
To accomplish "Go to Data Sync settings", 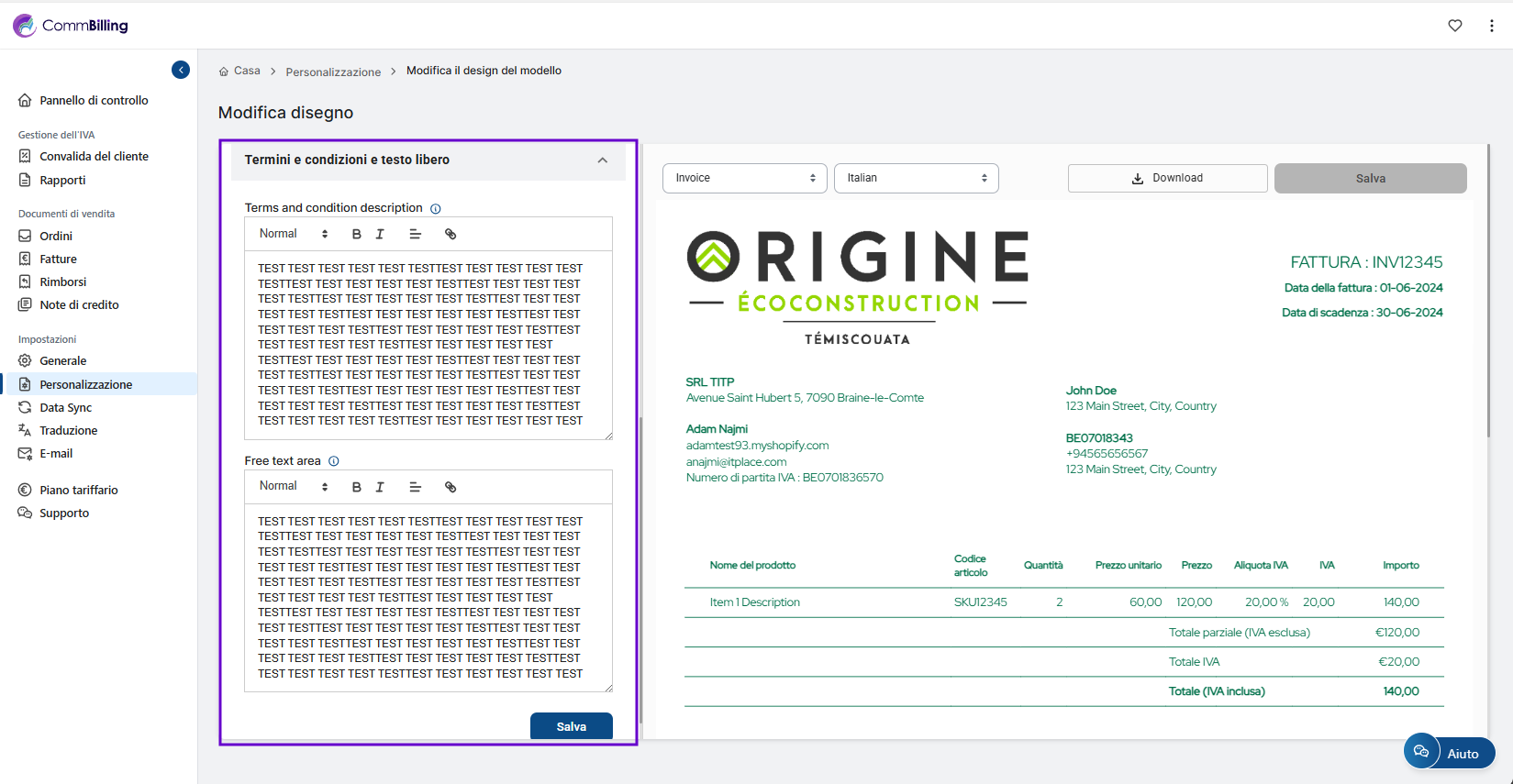I will 65,408.
